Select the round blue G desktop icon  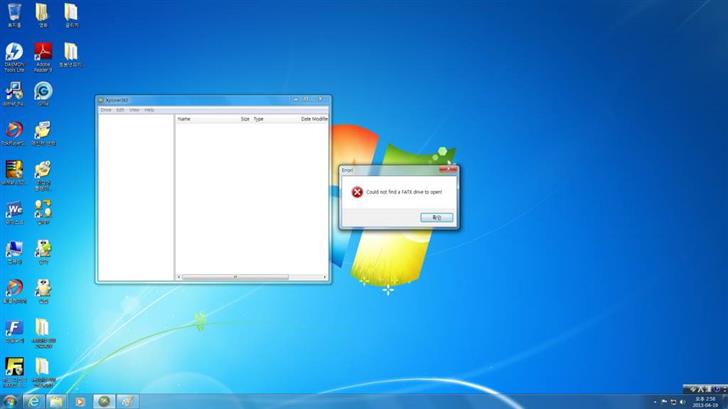pyautogui.click(x=43, y=94)
